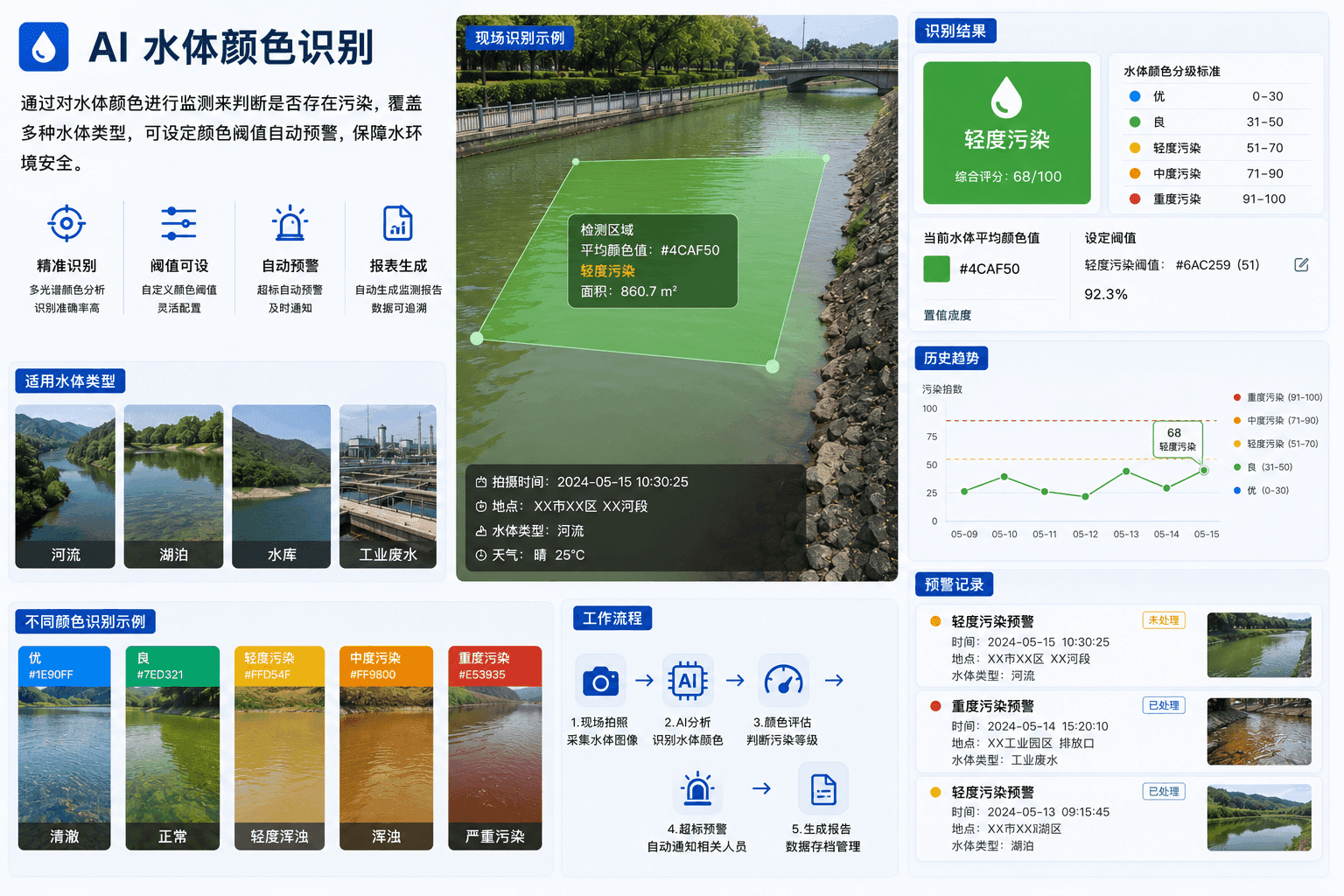Click the 未处理 status tag

pos(1164,620)
